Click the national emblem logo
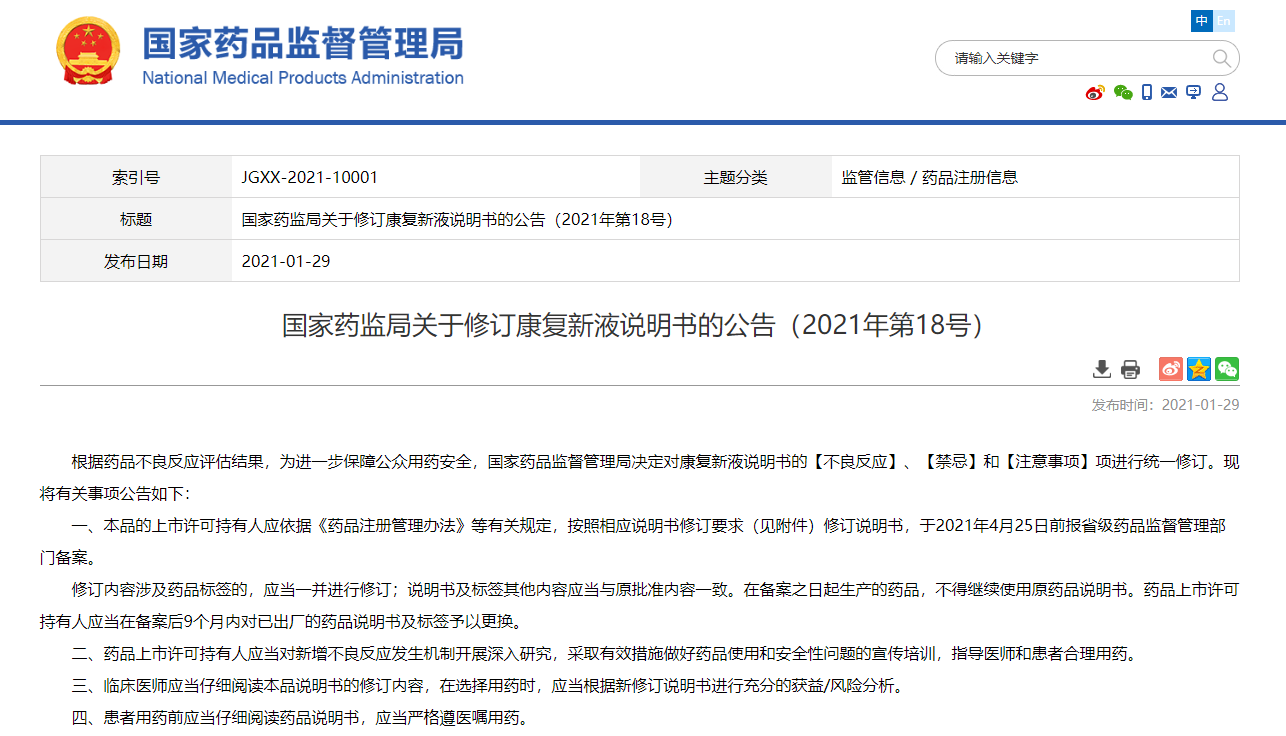1286x736 pixels. point(88,50)
